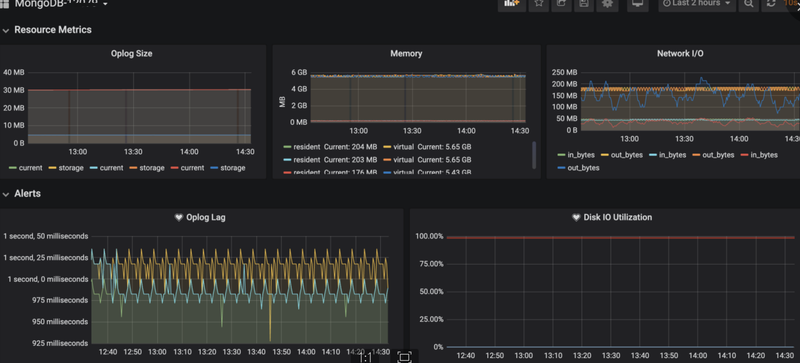Click the heart alert icon on Oplog Lag
Image resolution: width=800 pixels, height=363 pixels.
(179, 217)
